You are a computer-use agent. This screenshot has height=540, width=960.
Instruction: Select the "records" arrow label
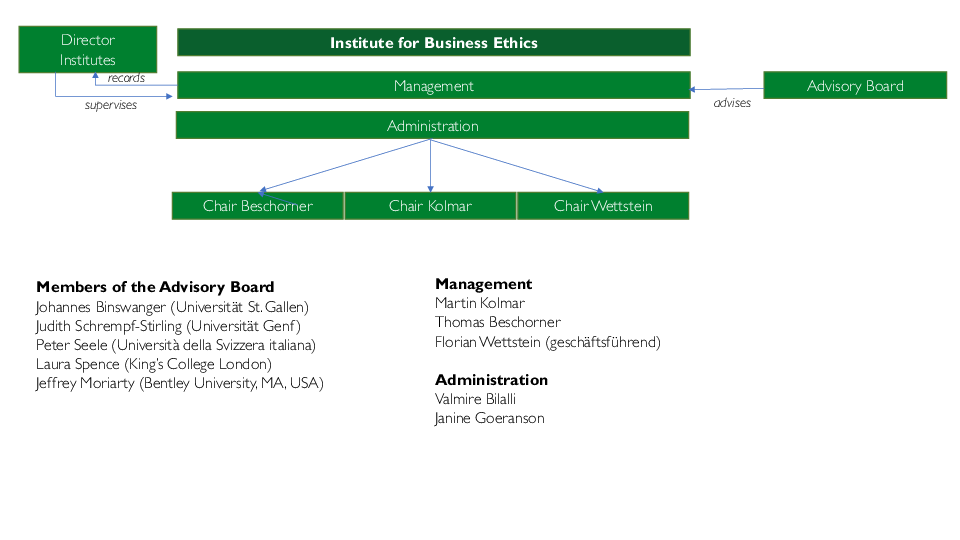[x=126, y=78]
